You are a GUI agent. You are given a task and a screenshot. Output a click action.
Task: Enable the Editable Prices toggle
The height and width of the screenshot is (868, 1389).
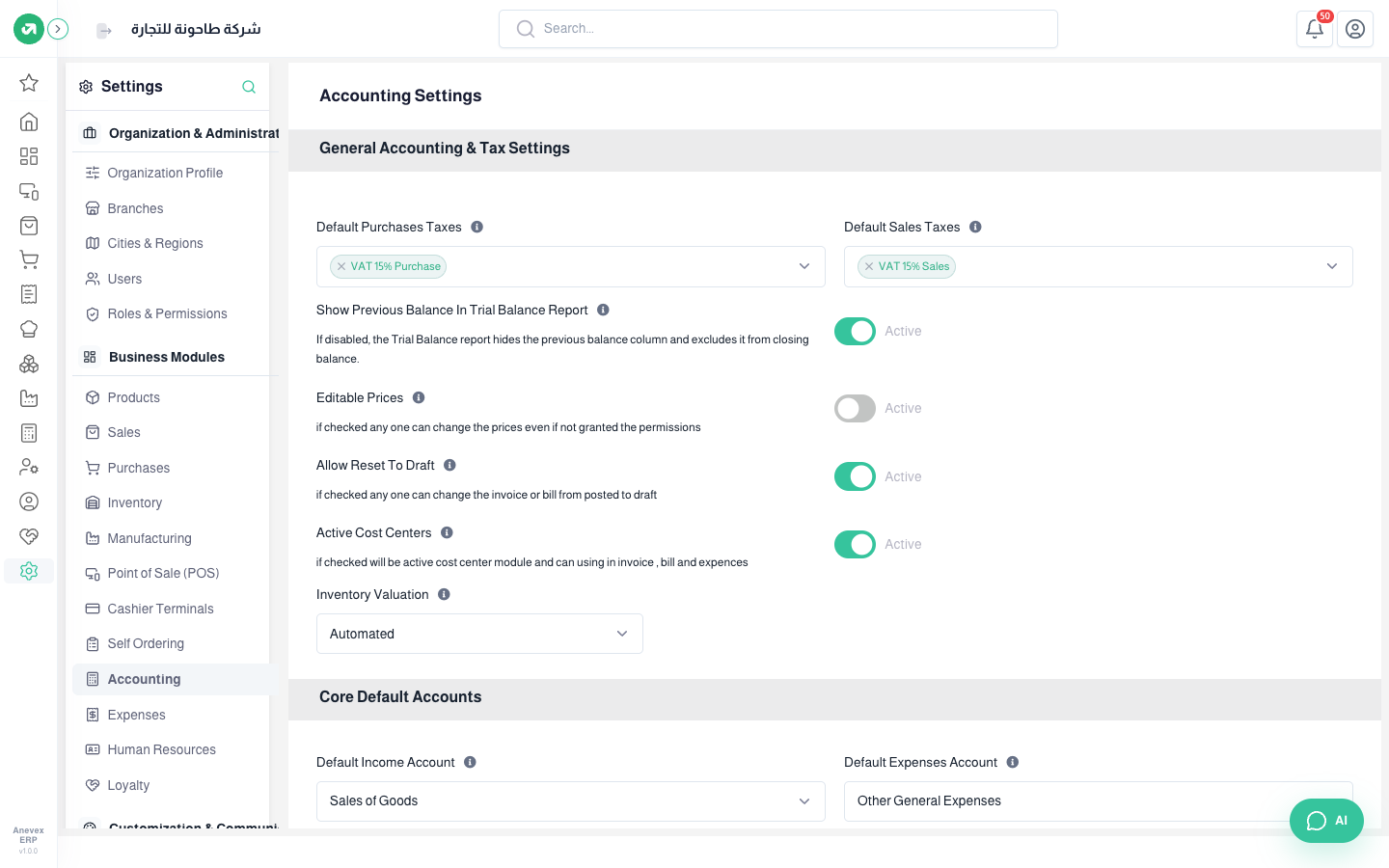855,408
